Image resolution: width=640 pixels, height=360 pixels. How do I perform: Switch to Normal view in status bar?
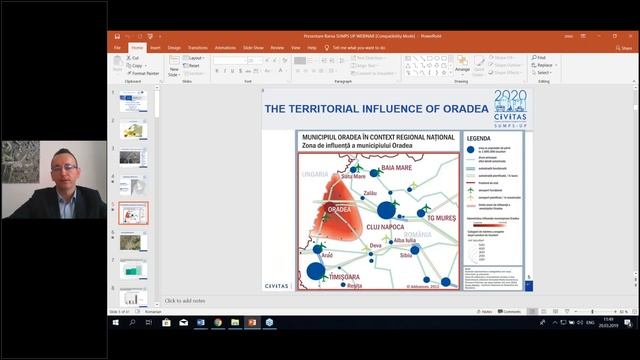tap(532, 312)
